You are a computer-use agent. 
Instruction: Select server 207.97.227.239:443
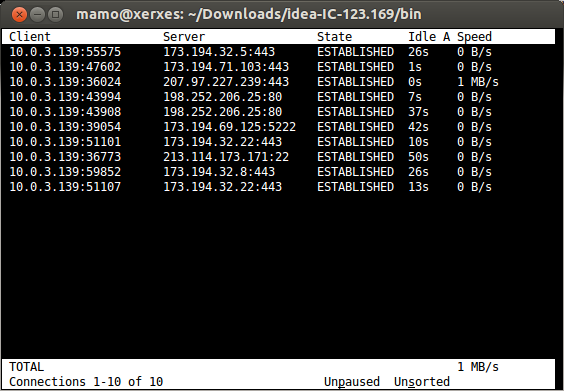[x=226, y=82]
